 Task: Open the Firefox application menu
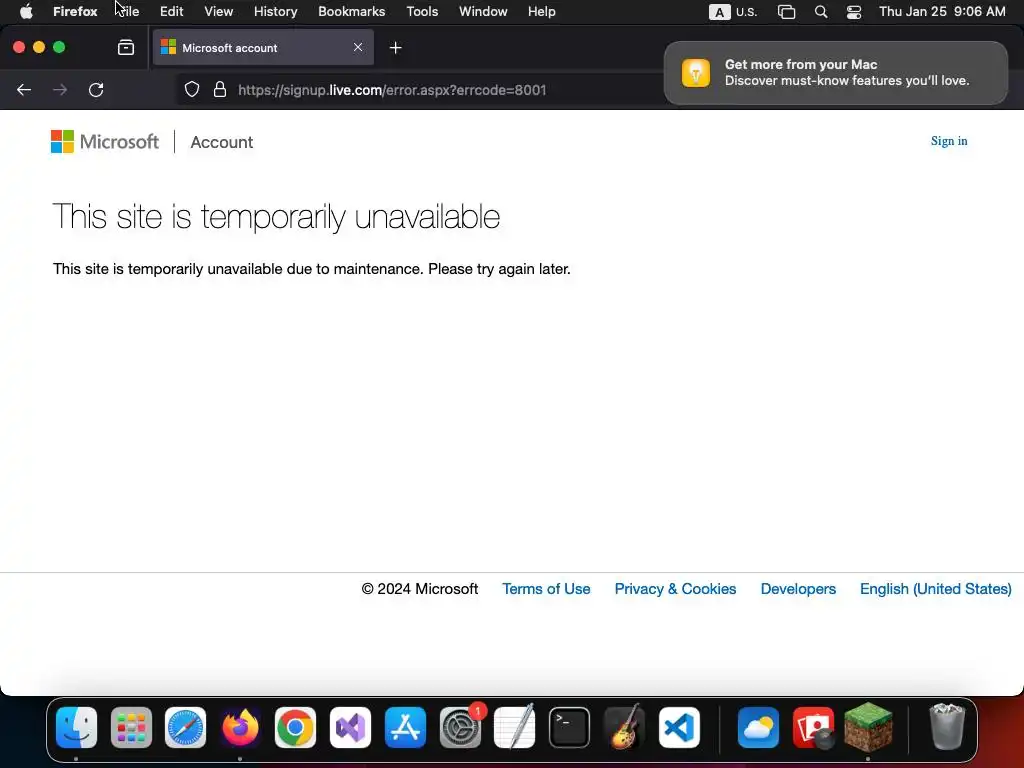click(75, 12)
